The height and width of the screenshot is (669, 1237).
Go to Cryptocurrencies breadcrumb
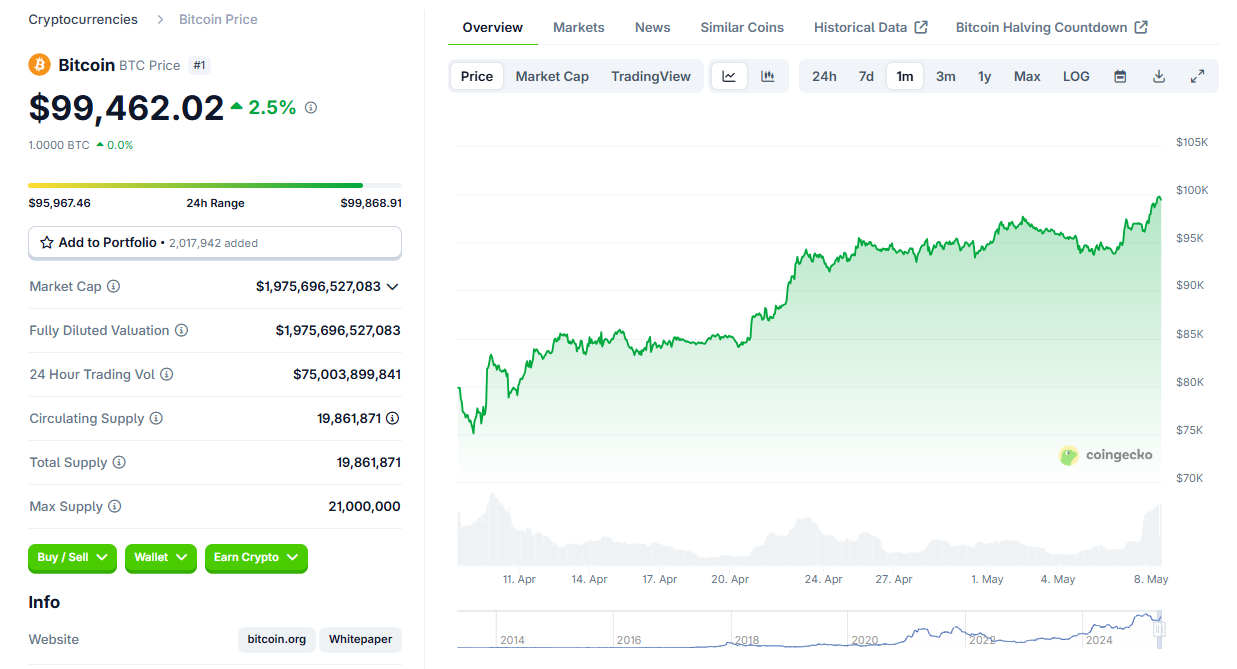click(x=83, y=19)
